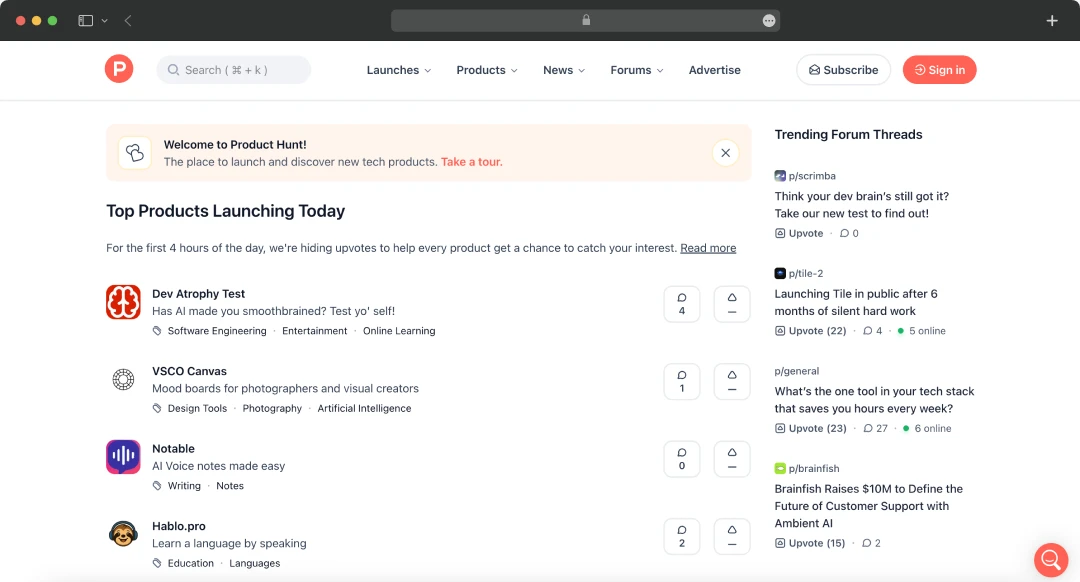Open comments for VSCO Canvas
The image size is (1080, 582).
682,382
